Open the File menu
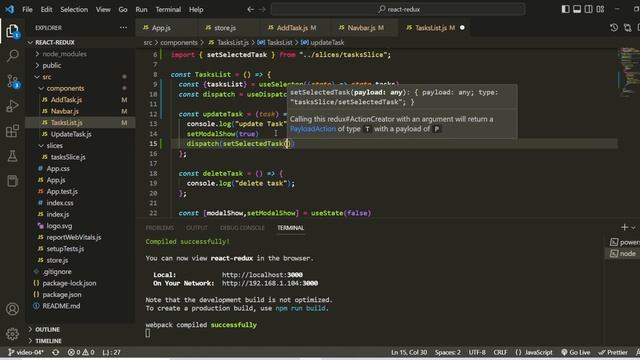 27,9
